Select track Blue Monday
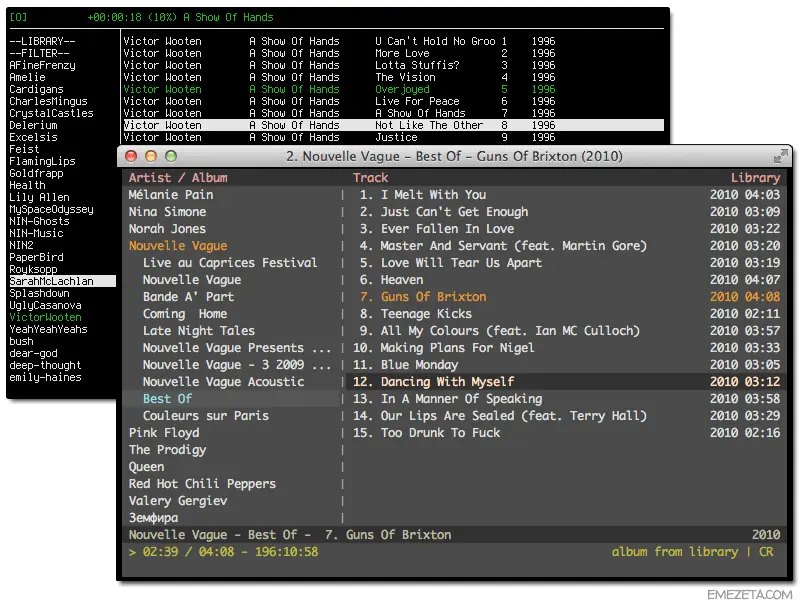This screenshot has width=800, height=606. point(566,365)
